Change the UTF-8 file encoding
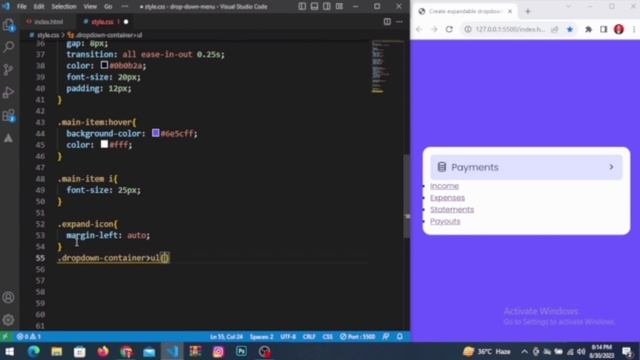The height and width of the screenshot is (360, 640). click(288, 337)
